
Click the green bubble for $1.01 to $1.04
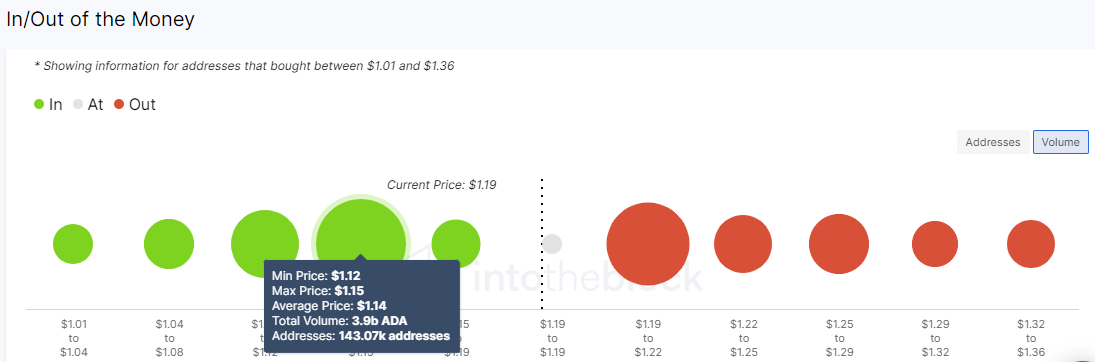(x=73, y=244)
